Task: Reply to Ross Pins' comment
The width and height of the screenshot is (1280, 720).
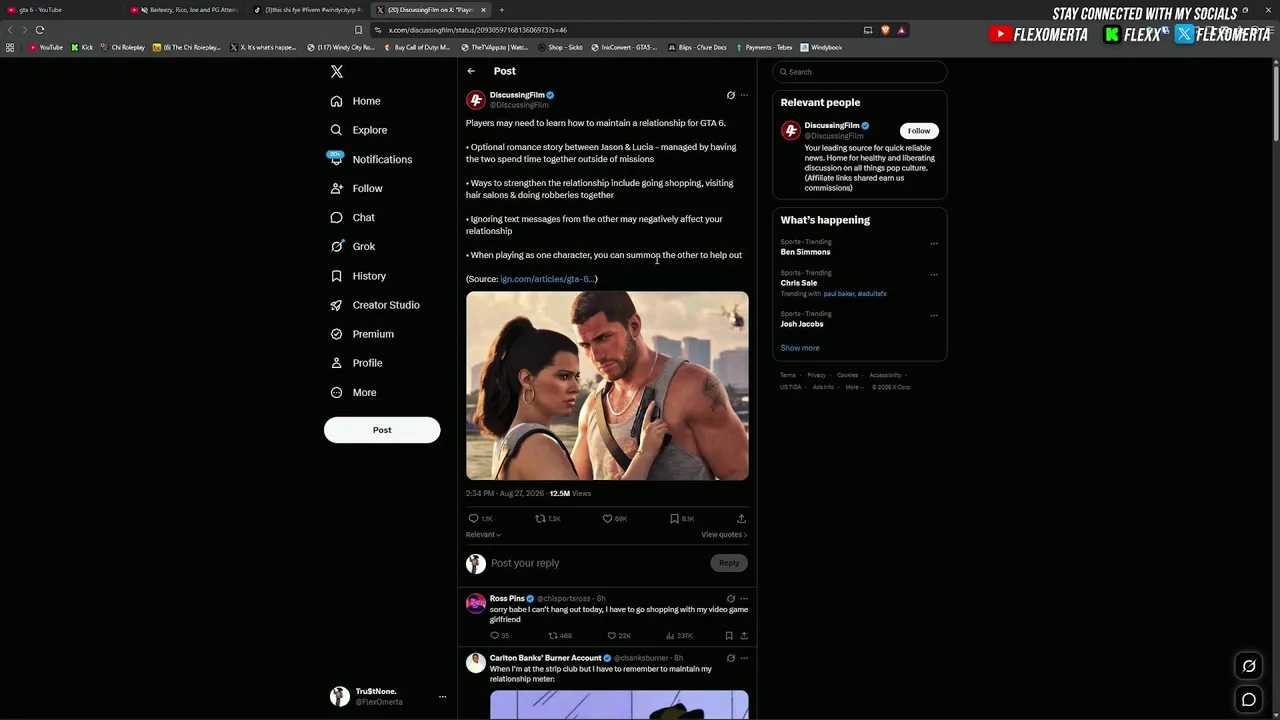Action: (494, 636)
